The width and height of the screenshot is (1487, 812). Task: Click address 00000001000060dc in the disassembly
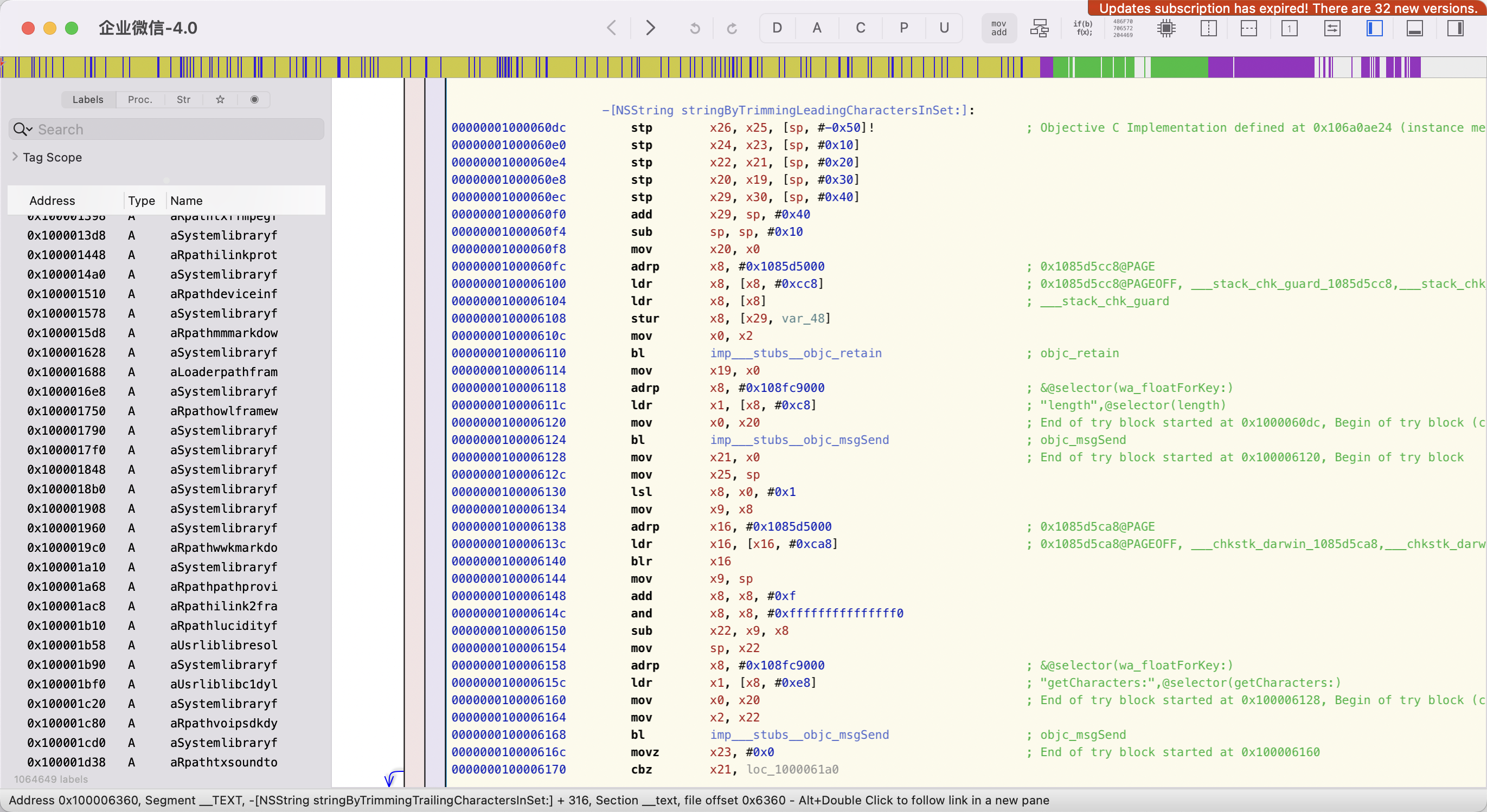[509, 127]
